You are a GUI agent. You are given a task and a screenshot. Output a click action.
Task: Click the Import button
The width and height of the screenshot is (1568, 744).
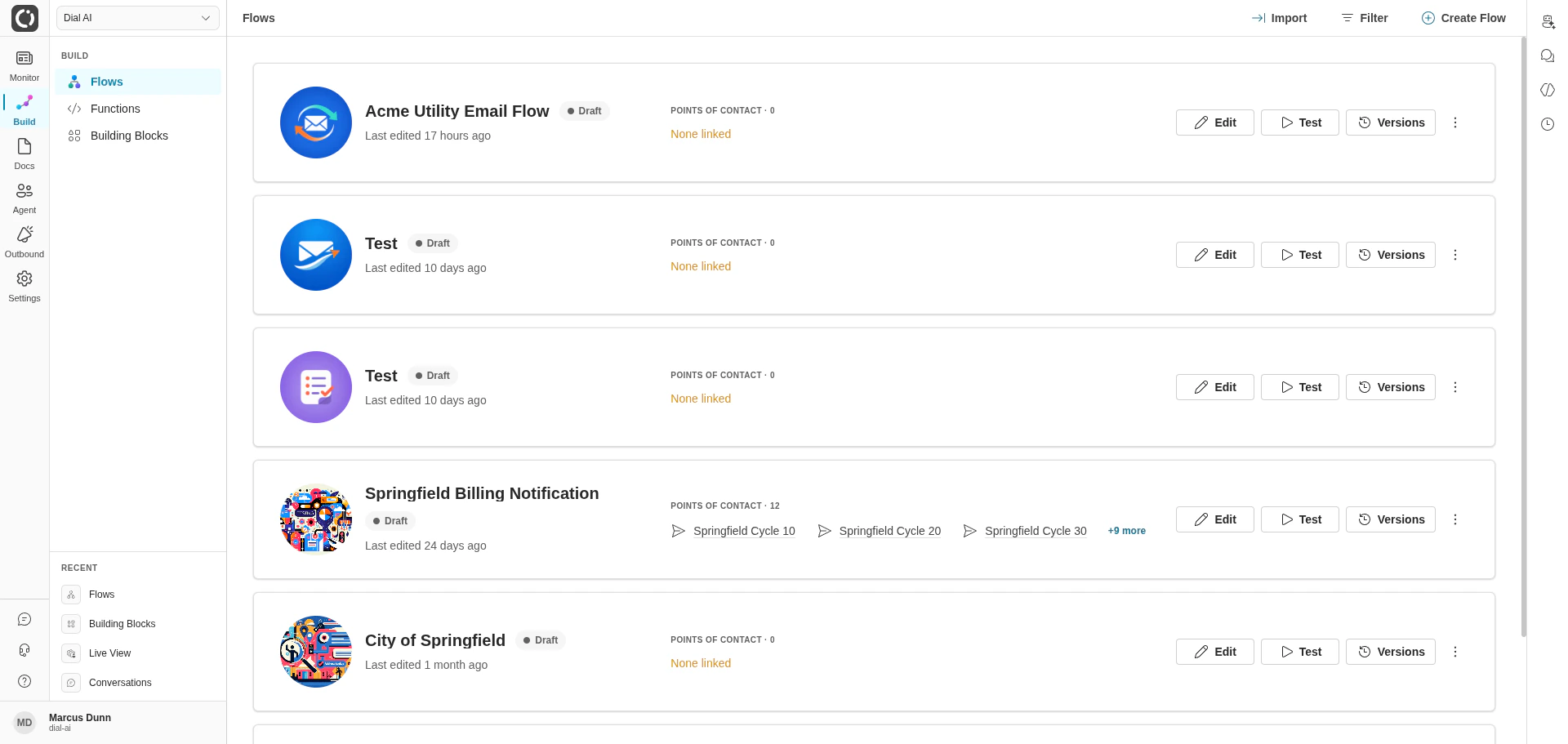[x=1279, y=18]
